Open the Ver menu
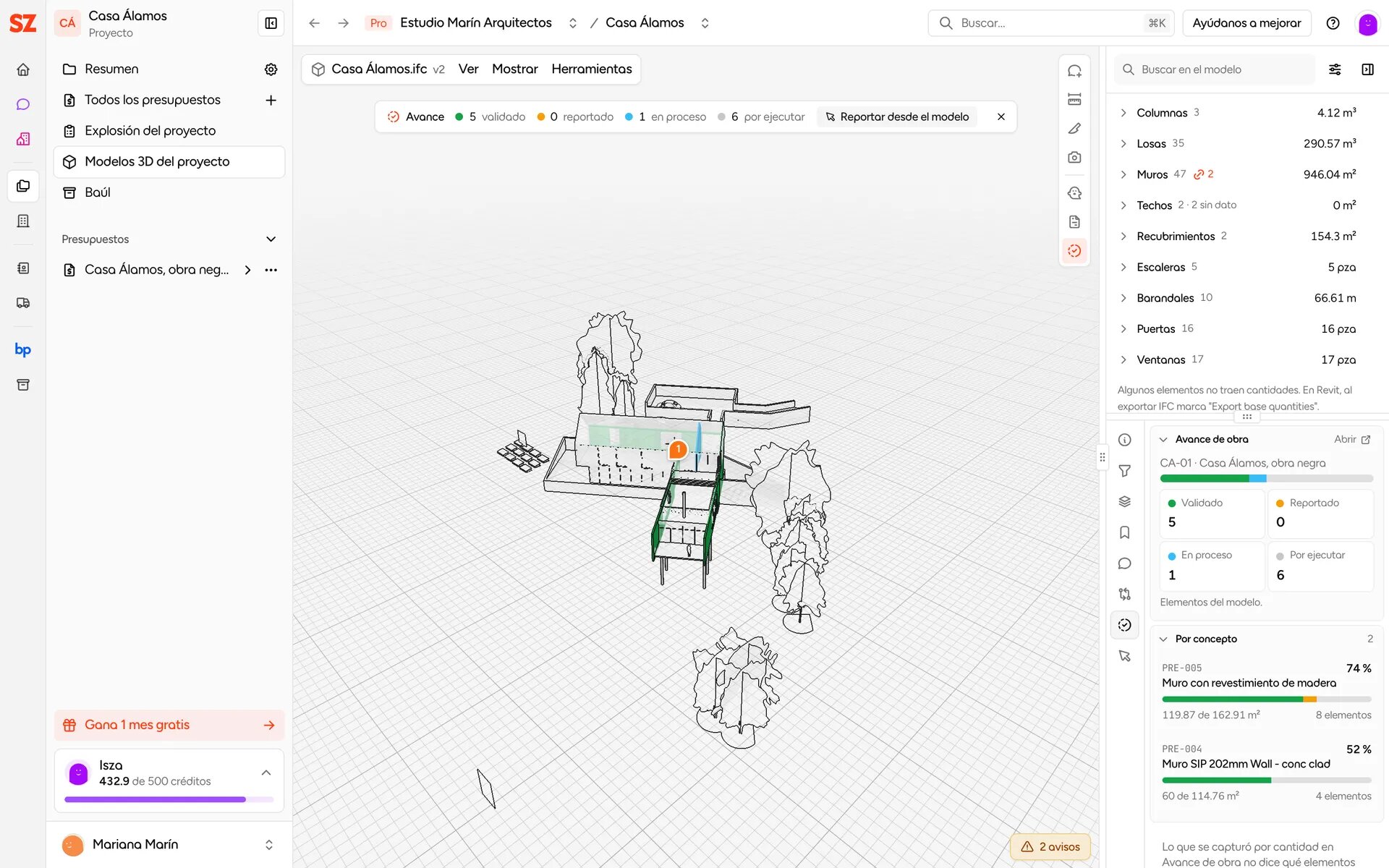 pos(468,69)
